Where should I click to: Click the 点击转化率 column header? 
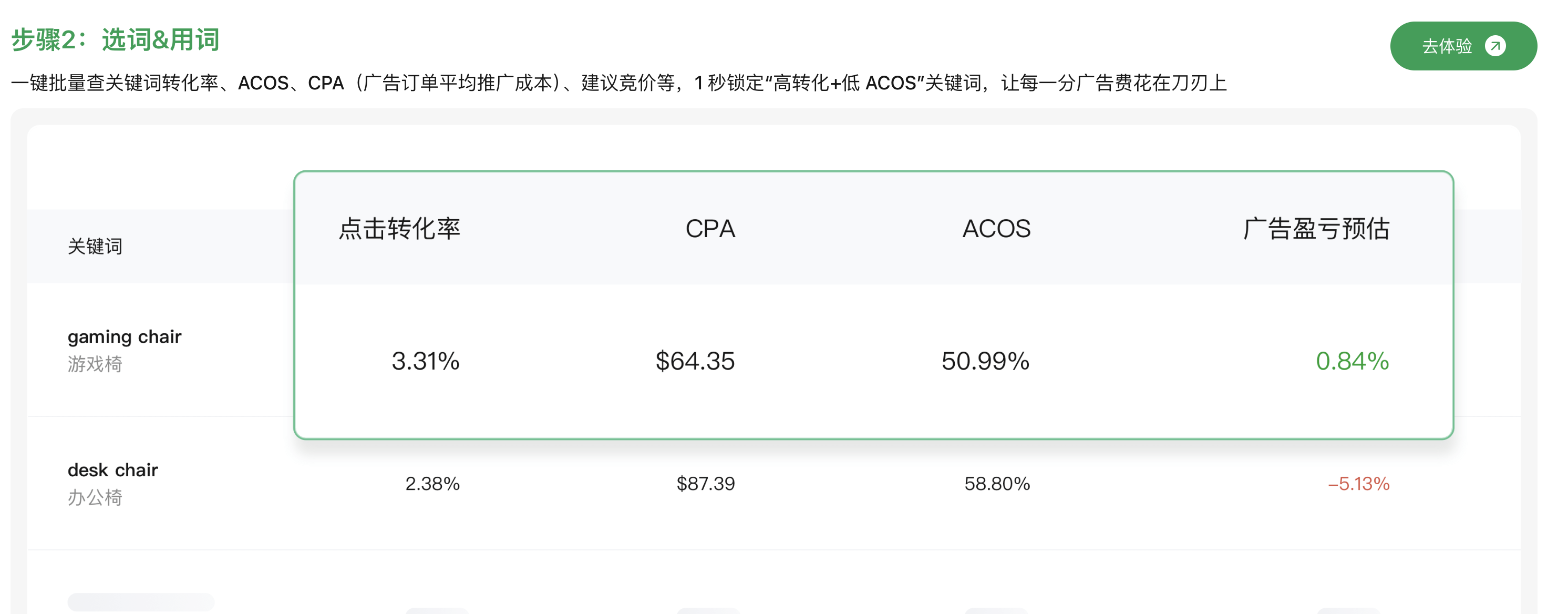click(x=399, y=229)
